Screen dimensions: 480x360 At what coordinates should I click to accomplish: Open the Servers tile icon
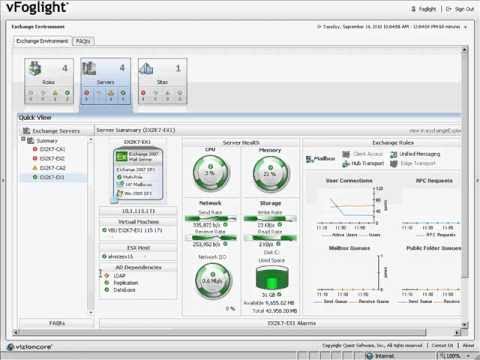tap(89, 68)
